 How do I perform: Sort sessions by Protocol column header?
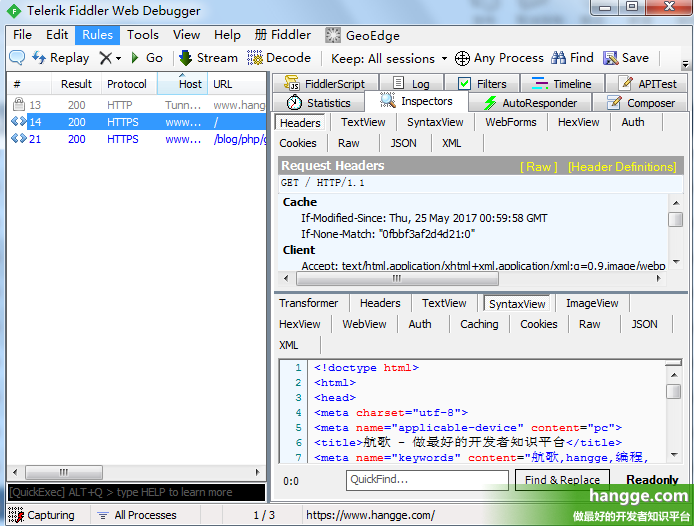pyautogui.click(x=129, y=84)
